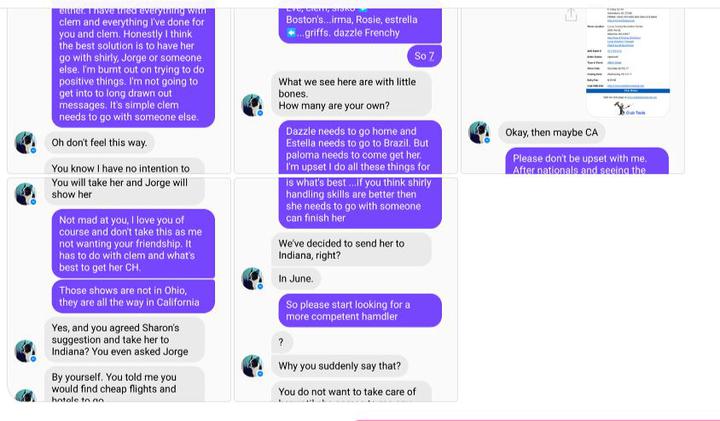The image size is (720, 421).
Task: Click the '?' message bubble
Action: [x=281, y=342]
